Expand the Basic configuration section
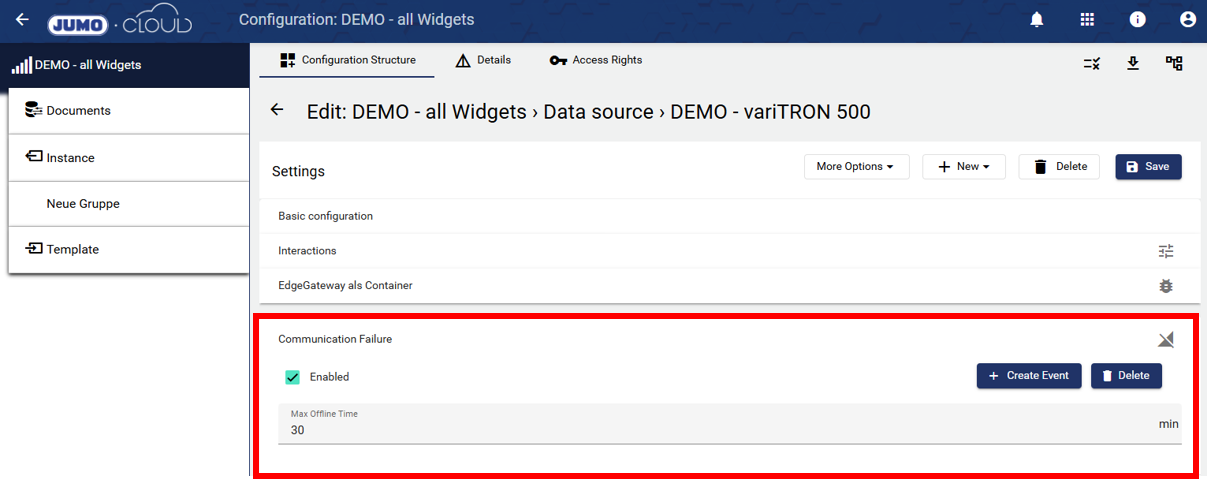Image resolution: width=1207 pixels, height=482 pixels. coord(325,216)
